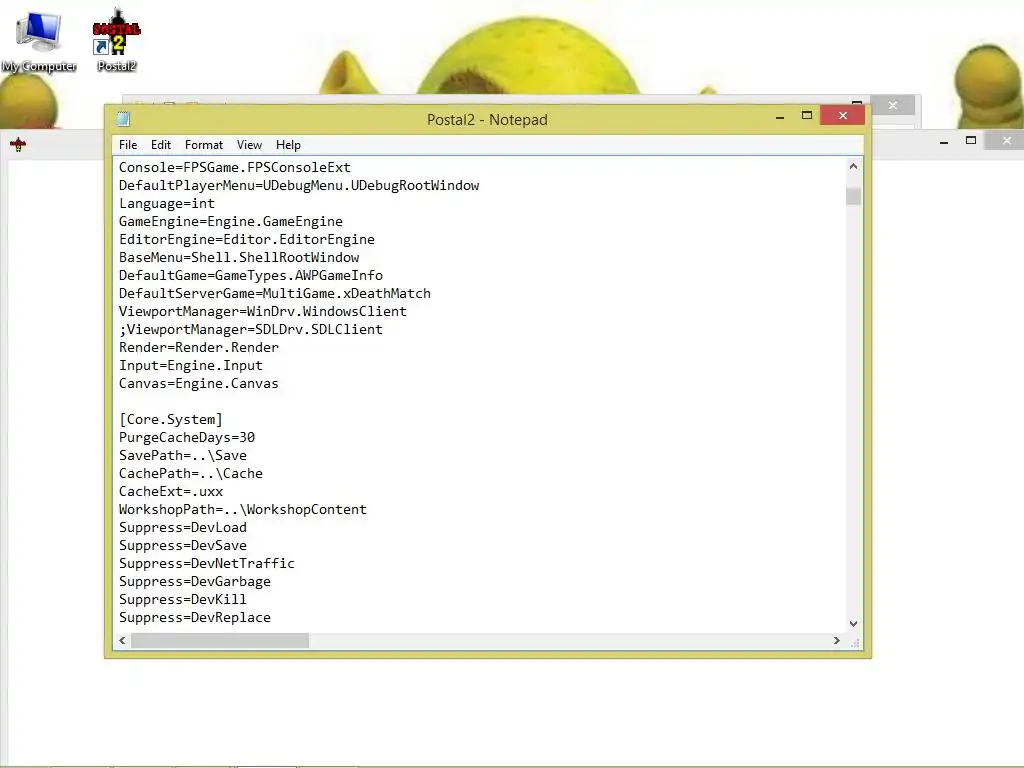Open the My Computer desktop icon
Viewport: 1024px width, 768px height.
tap(39, 42)
